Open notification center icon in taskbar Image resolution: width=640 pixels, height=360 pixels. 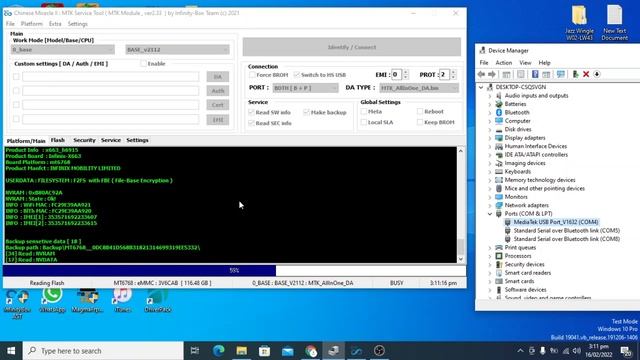(625, 351)
